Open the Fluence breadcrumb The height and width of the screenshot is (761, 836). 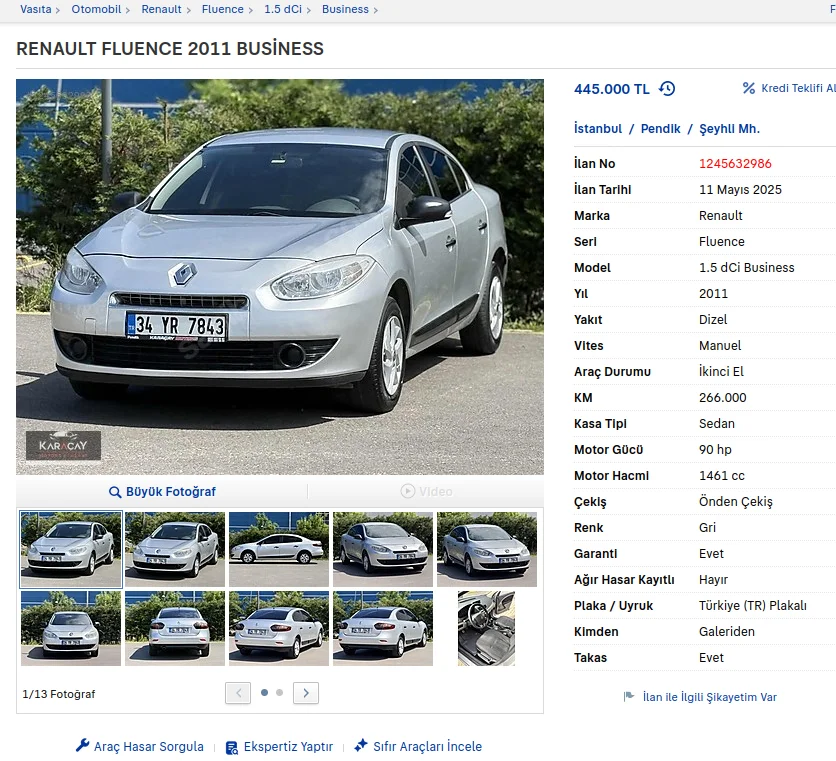coord(223,9)
